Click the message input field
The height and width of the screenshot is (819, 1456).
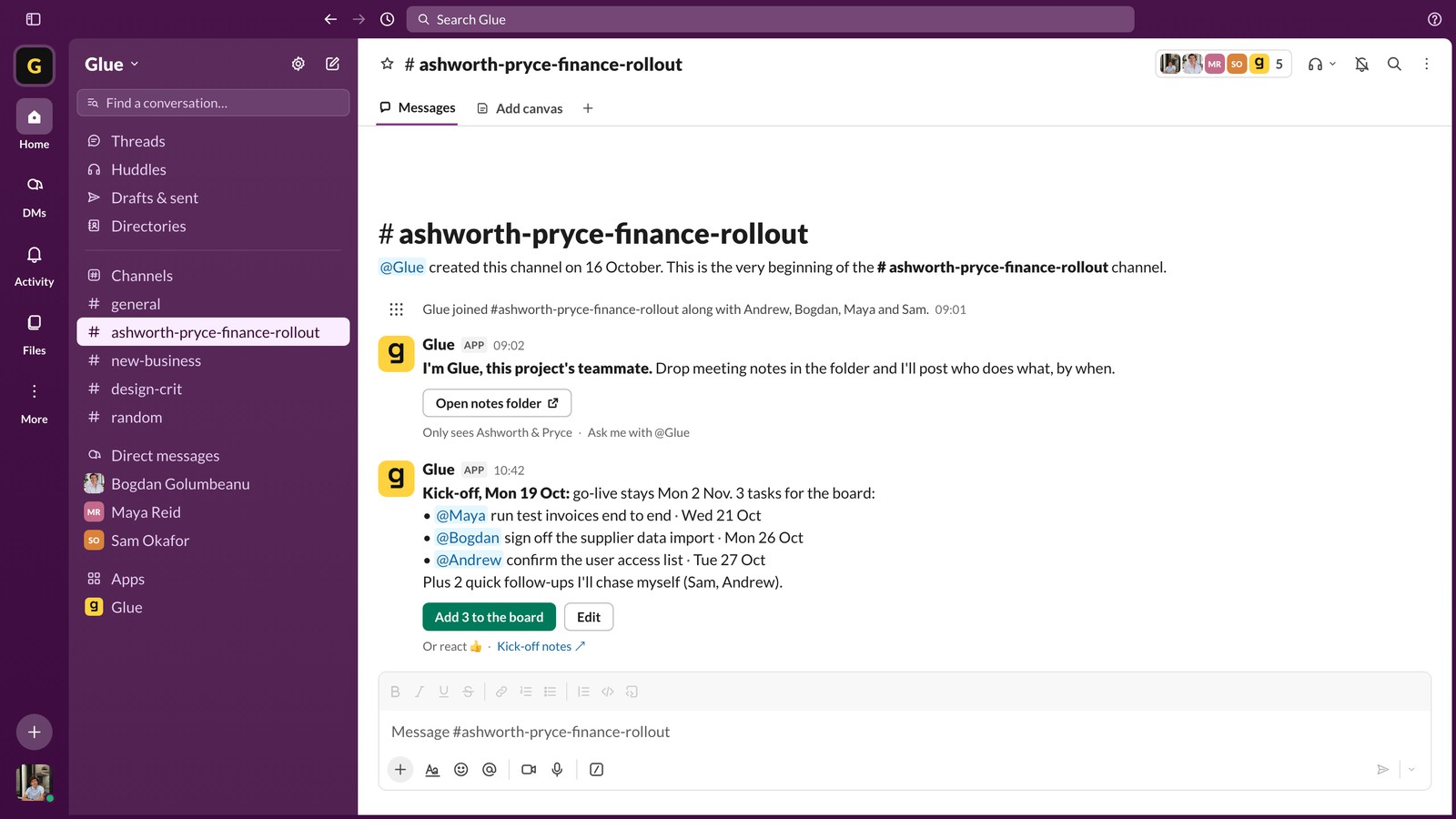[x=905, y=732]
